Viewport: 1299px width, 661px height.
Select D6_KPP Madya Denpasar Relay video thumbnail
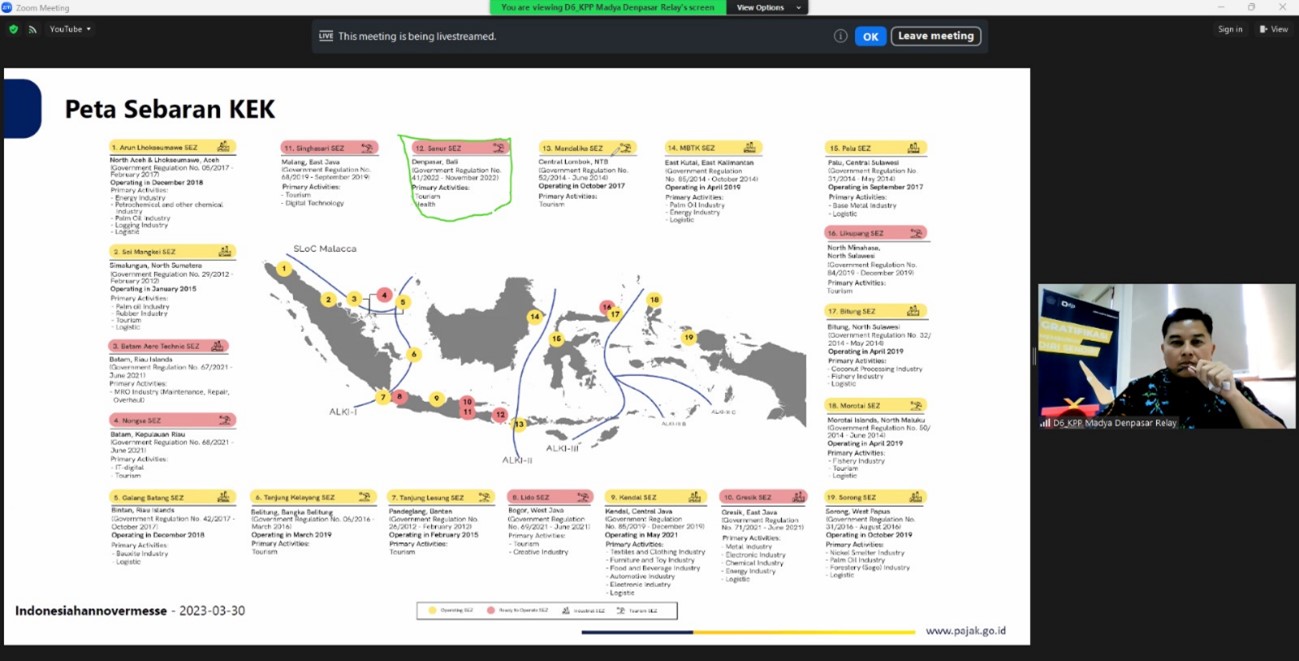pos(1166,355)
